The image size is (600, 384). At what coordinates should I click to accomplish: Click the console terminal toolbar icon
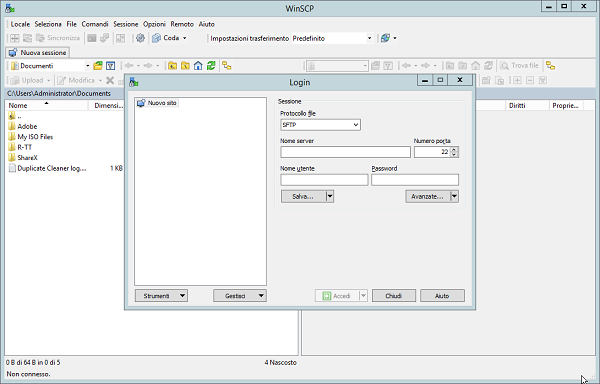click(91, 38)
